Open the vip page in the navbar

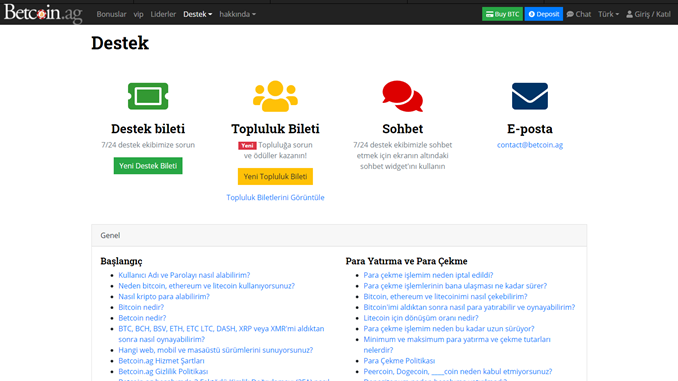pos(138,14)
